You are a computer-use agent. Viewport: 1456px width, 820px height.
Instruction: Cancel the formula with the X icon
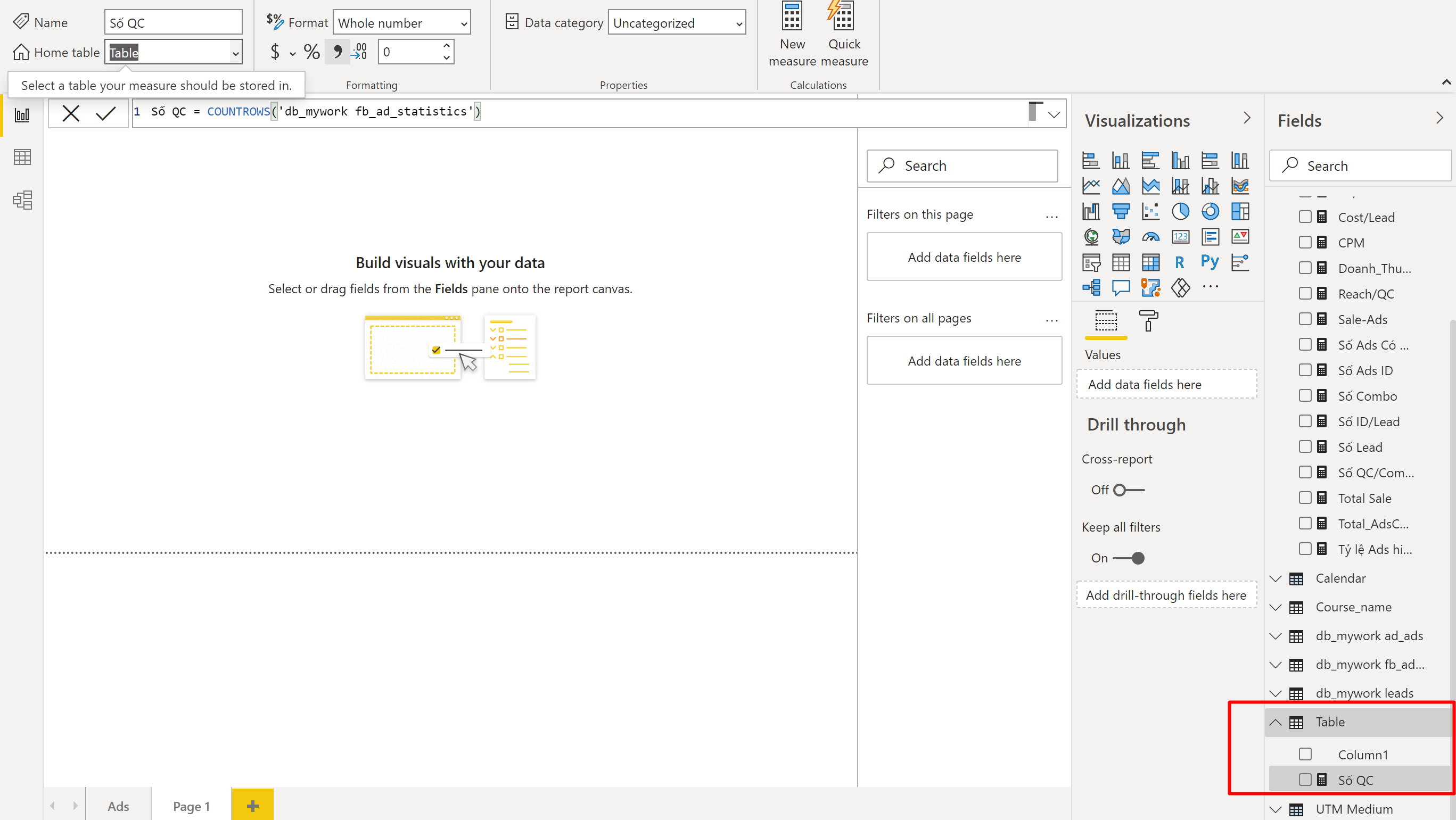pyautogui.click(x=71, y=113)
